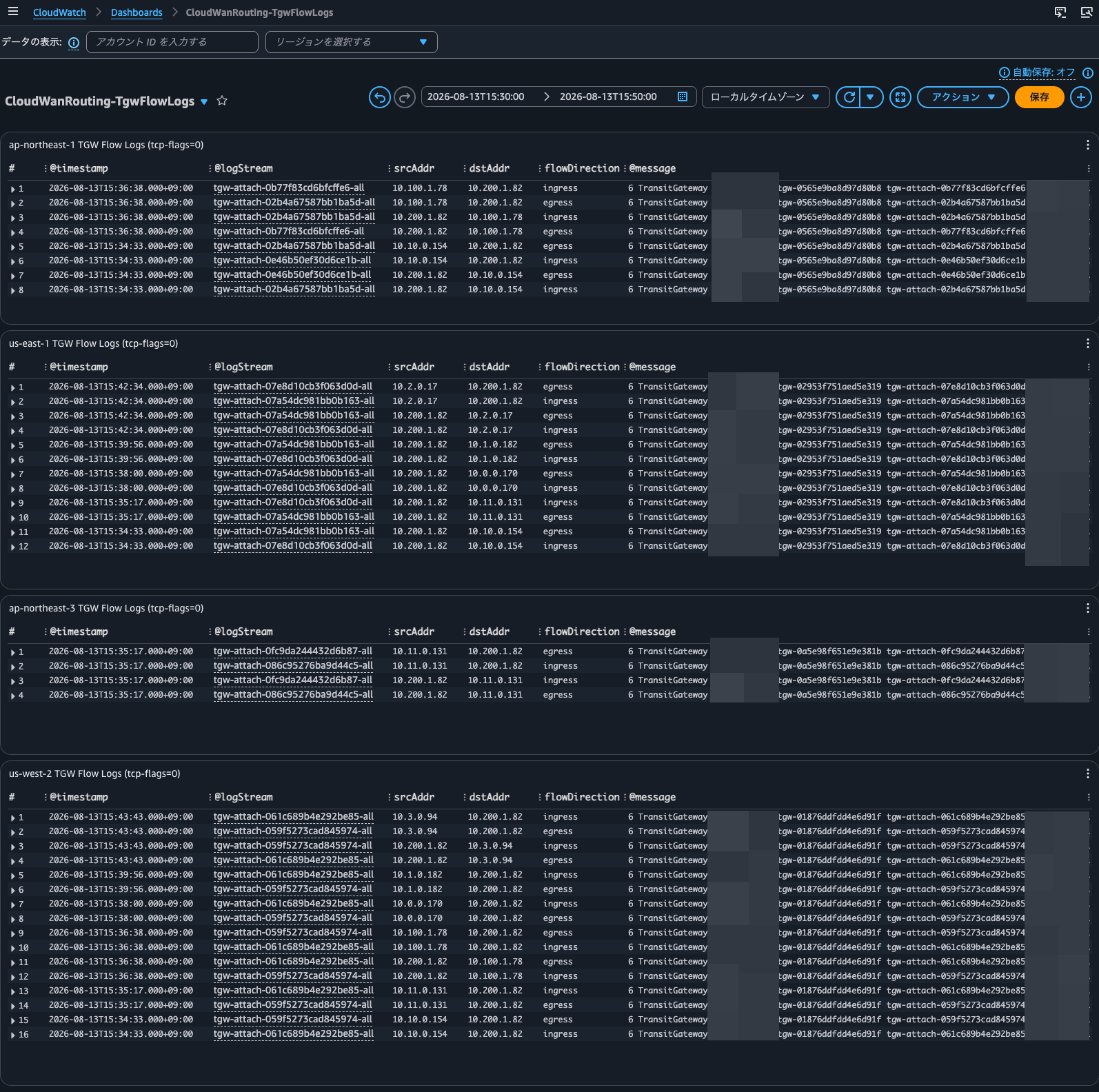Click the 保存 save button
Screen dimensions: 1099x1092
pos(1039,97)
